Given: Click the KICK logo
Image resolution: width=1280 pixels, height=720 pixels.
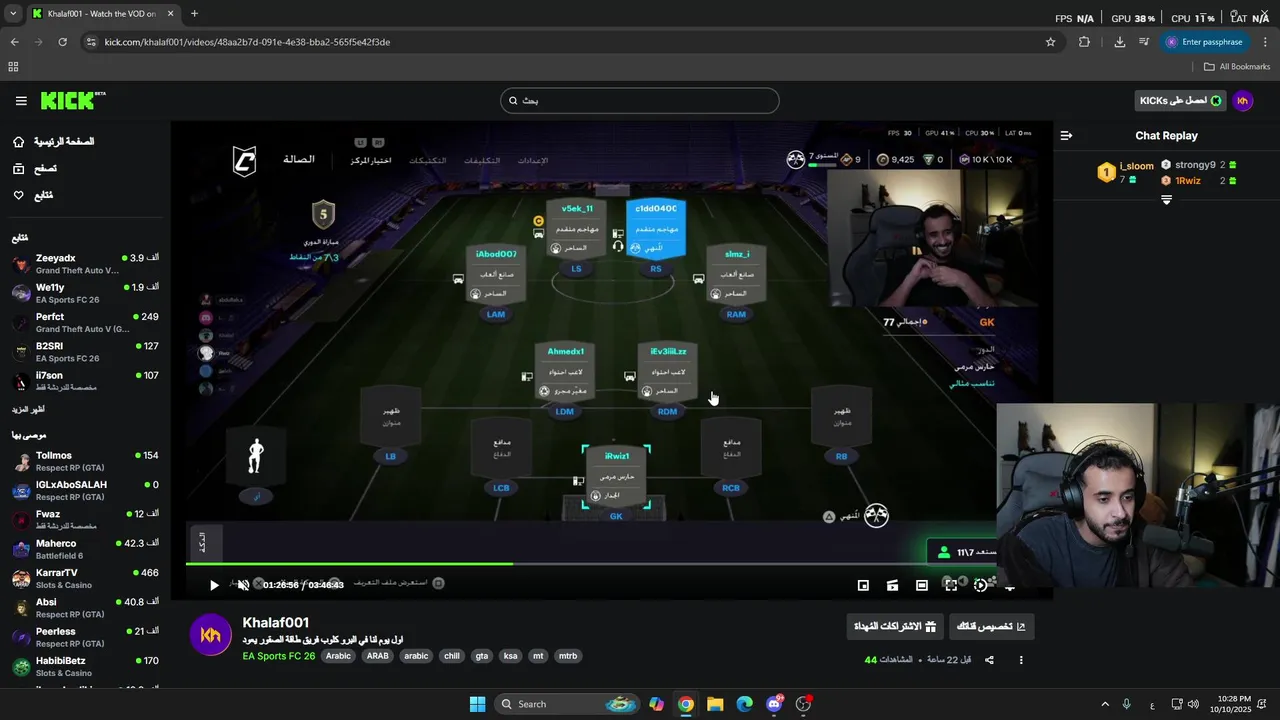Looking at the screenshot, I should point(72,100).
